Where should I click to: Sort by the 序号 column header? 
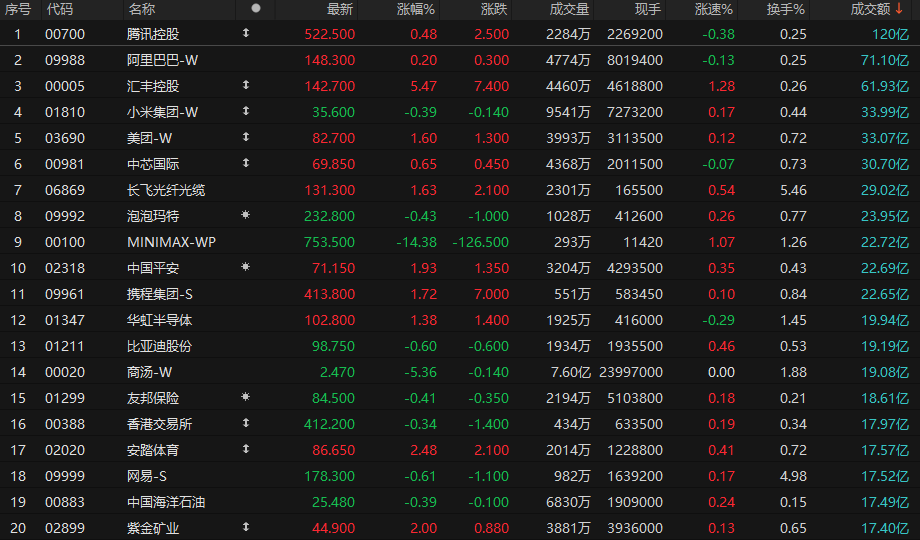pyautogui.click(x=18, y=9)
